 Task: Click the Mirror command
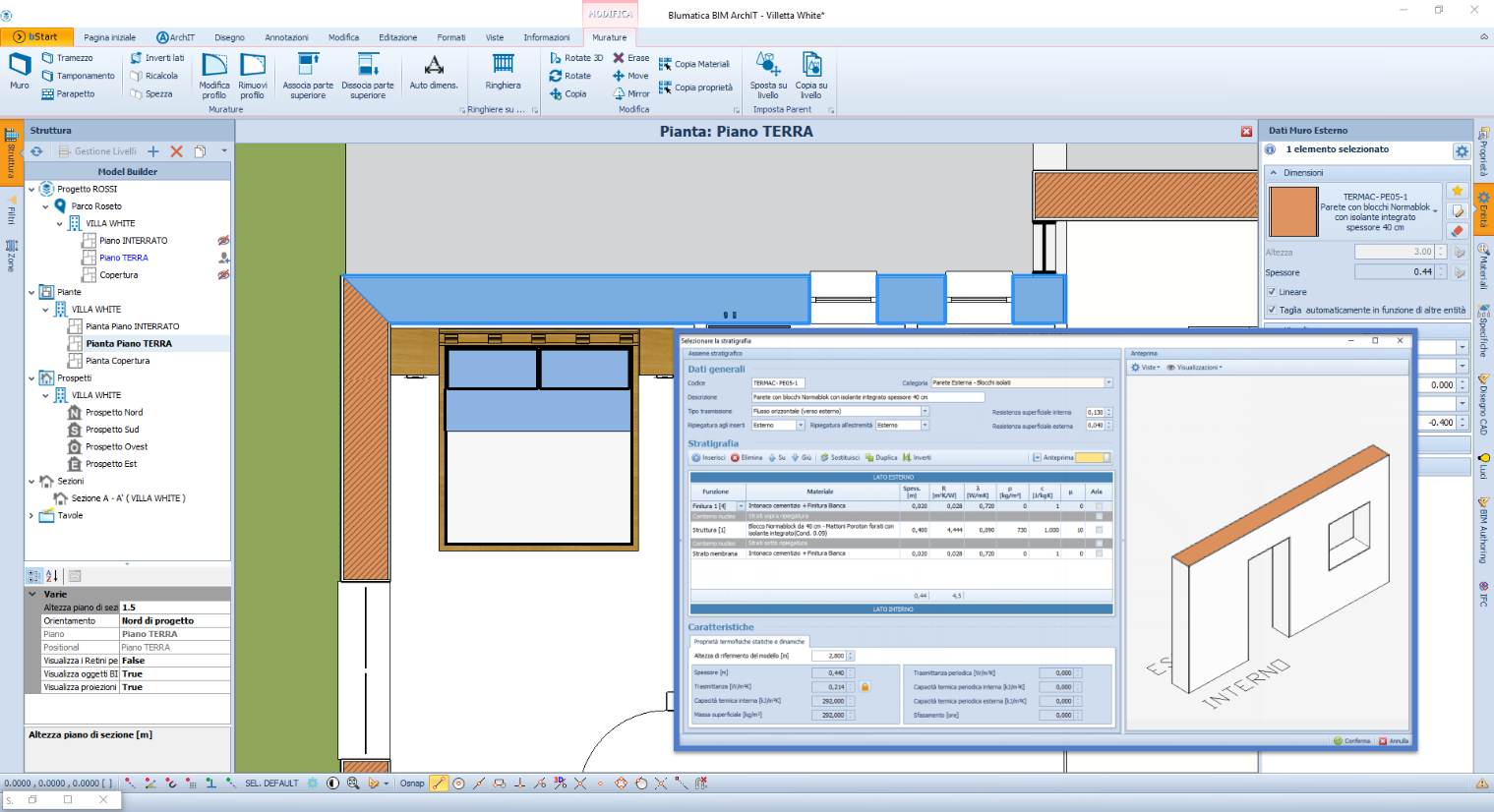point(631,94)
